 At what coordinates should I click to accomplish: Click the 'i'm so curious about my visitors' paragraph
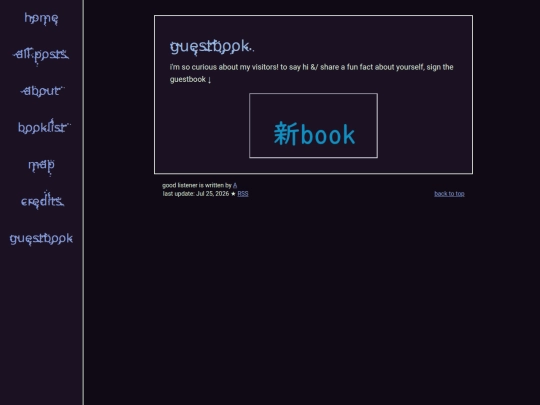click(x=311, y=73)
